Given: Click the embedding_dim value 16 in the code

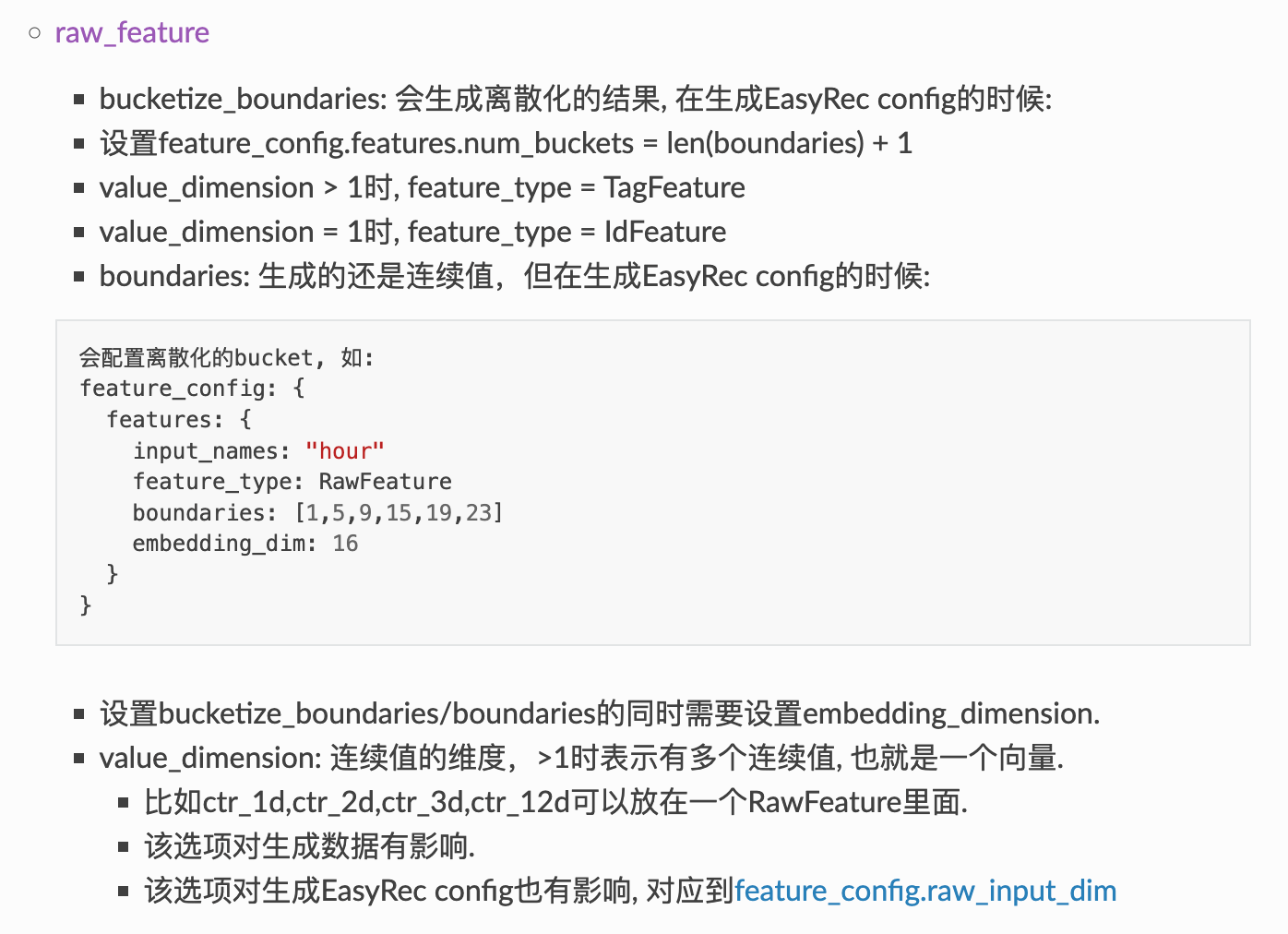Looking at the screenshot, I should click(345, 544).
